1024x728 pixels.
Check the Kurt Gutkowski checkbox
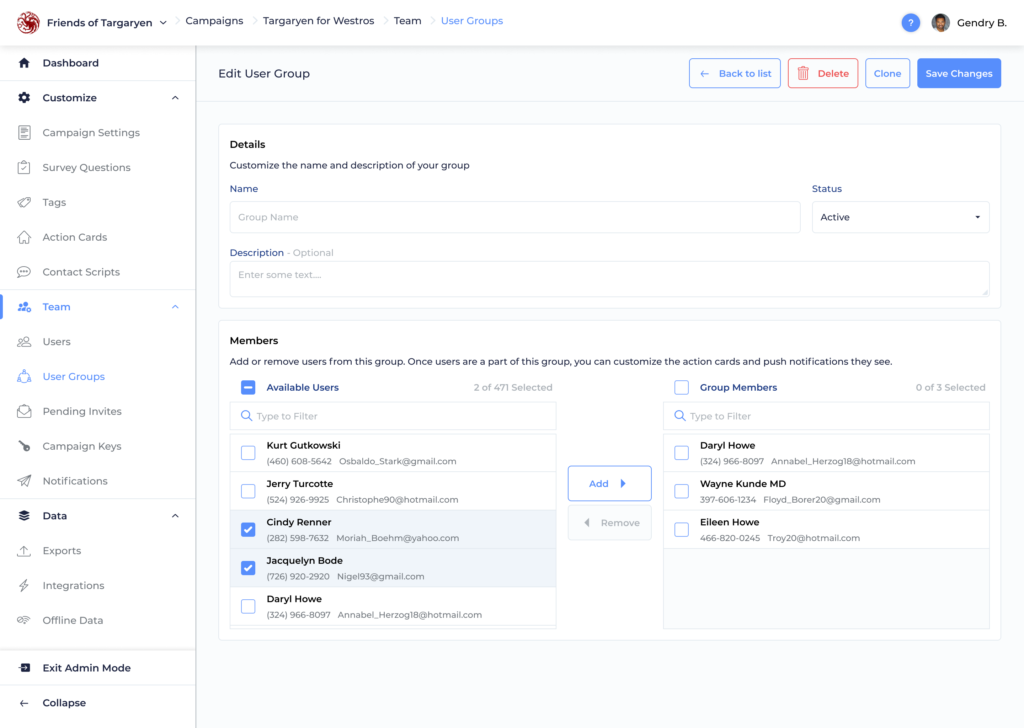coord(248,452)
